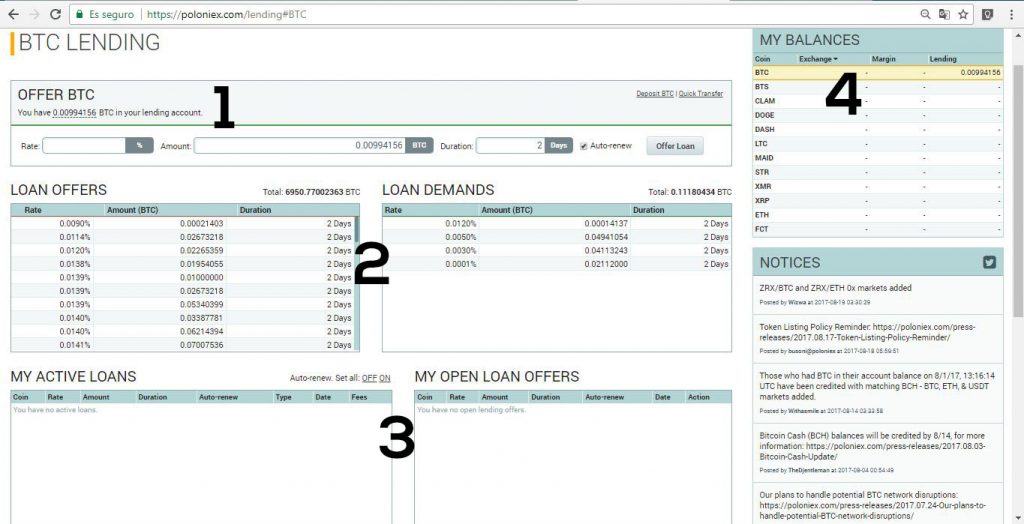
Task: Bookmark this page with the star icon
Action: (x=963, y=14)
